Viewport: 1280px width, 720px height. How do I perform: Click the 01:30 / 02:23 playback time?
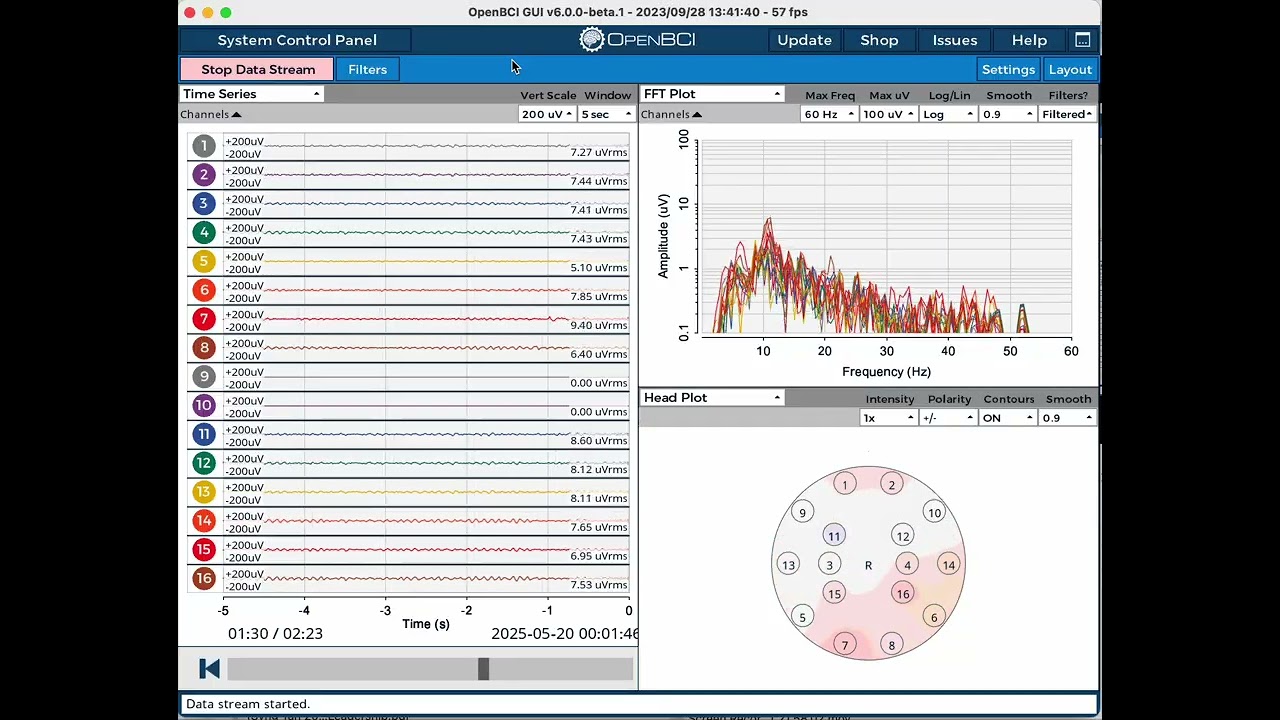tap(275, 633)
